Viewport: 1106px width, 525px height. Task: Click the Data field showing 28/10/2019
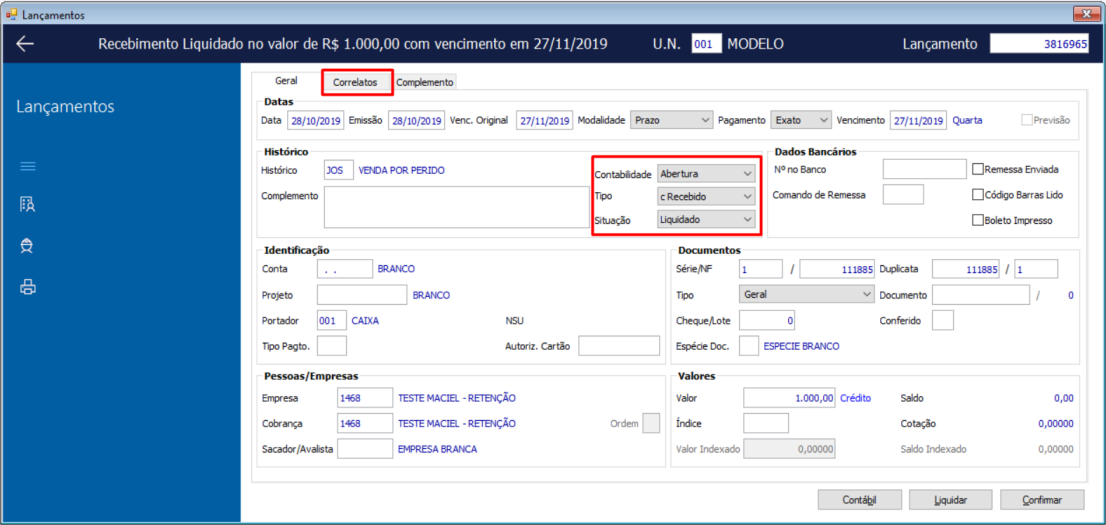(315, 121)
